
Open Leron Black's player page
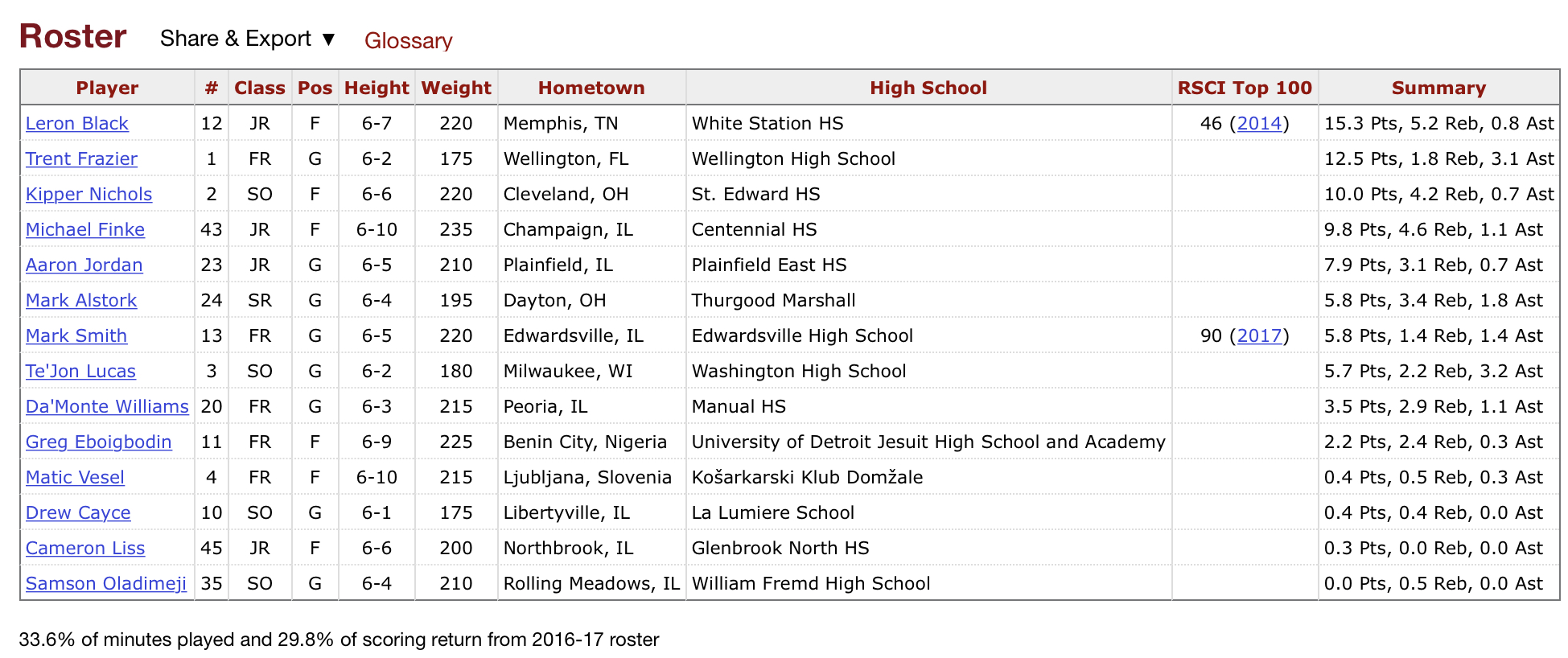coord(77,123)
